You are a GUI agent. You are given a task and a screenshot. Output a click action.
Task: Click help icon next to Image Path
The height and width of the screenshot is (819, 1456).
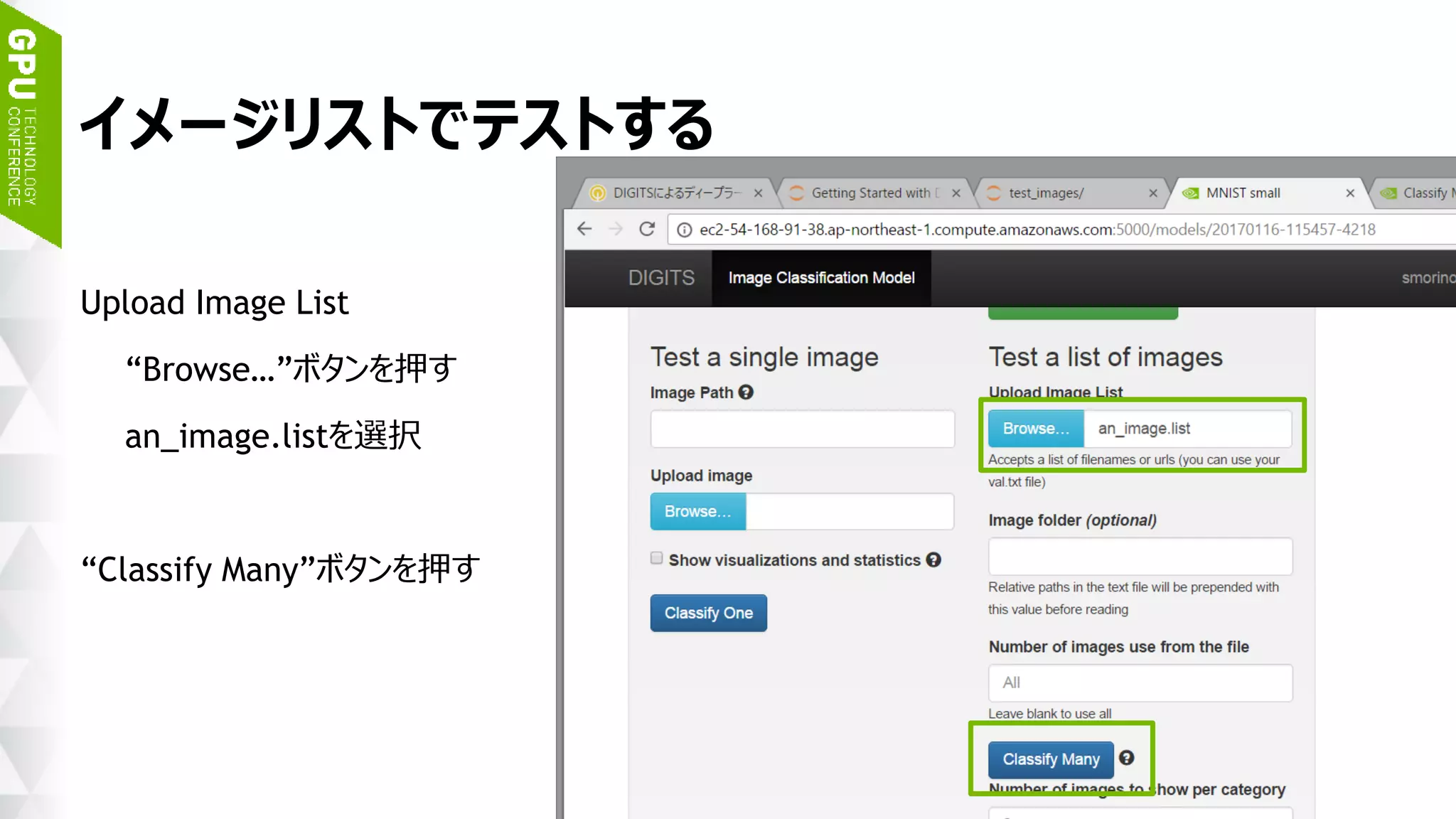point(746,392)
